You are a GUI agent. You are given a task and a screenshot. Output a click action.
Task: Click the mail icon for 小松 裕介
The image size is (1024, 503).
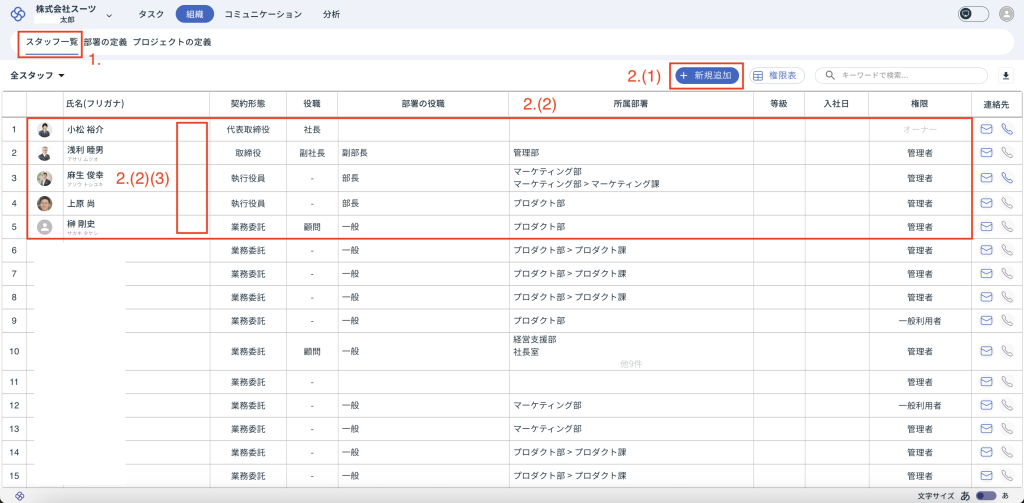[986, 129]
